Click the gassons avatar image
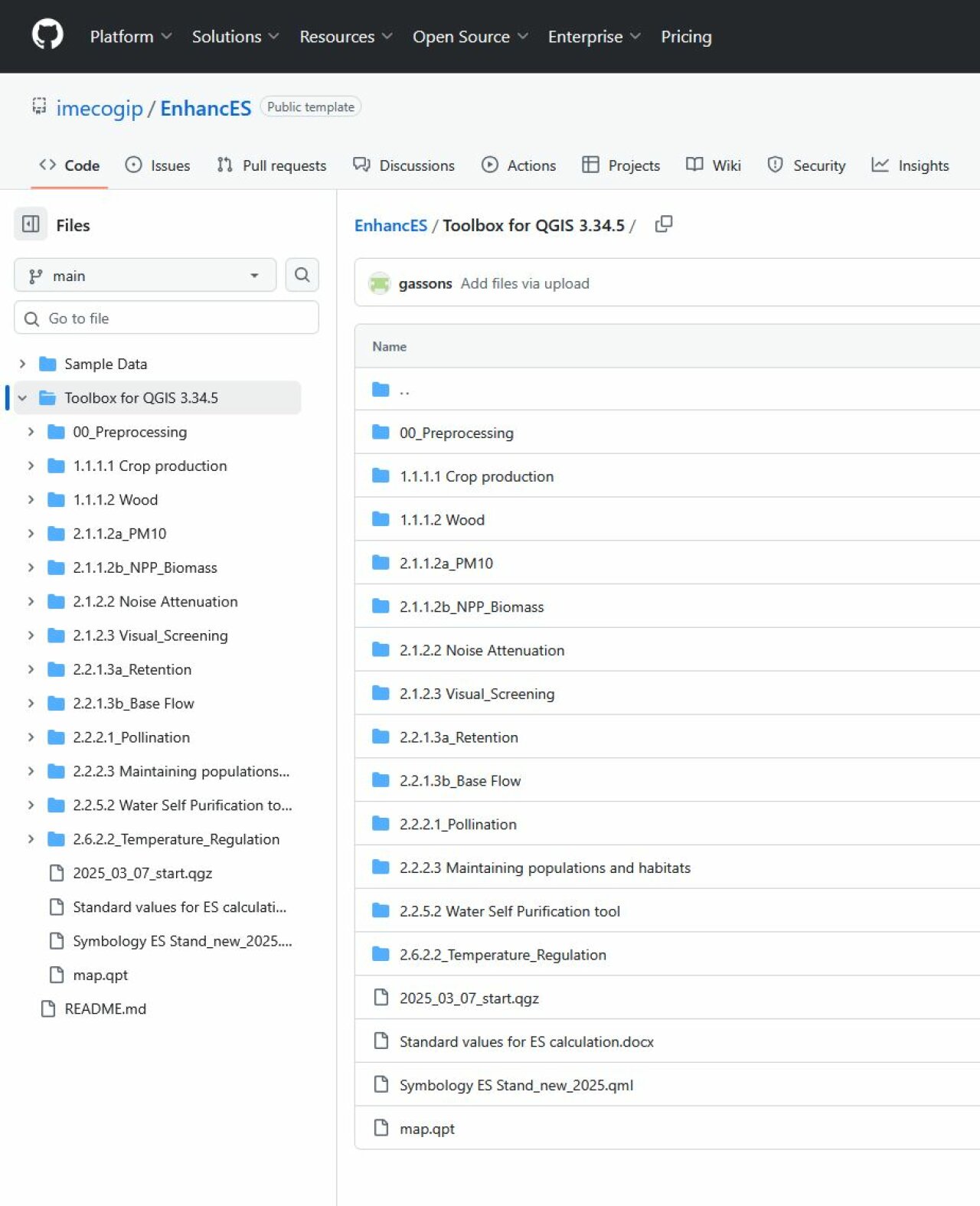The image size is (980, 1206). [380, 283]
